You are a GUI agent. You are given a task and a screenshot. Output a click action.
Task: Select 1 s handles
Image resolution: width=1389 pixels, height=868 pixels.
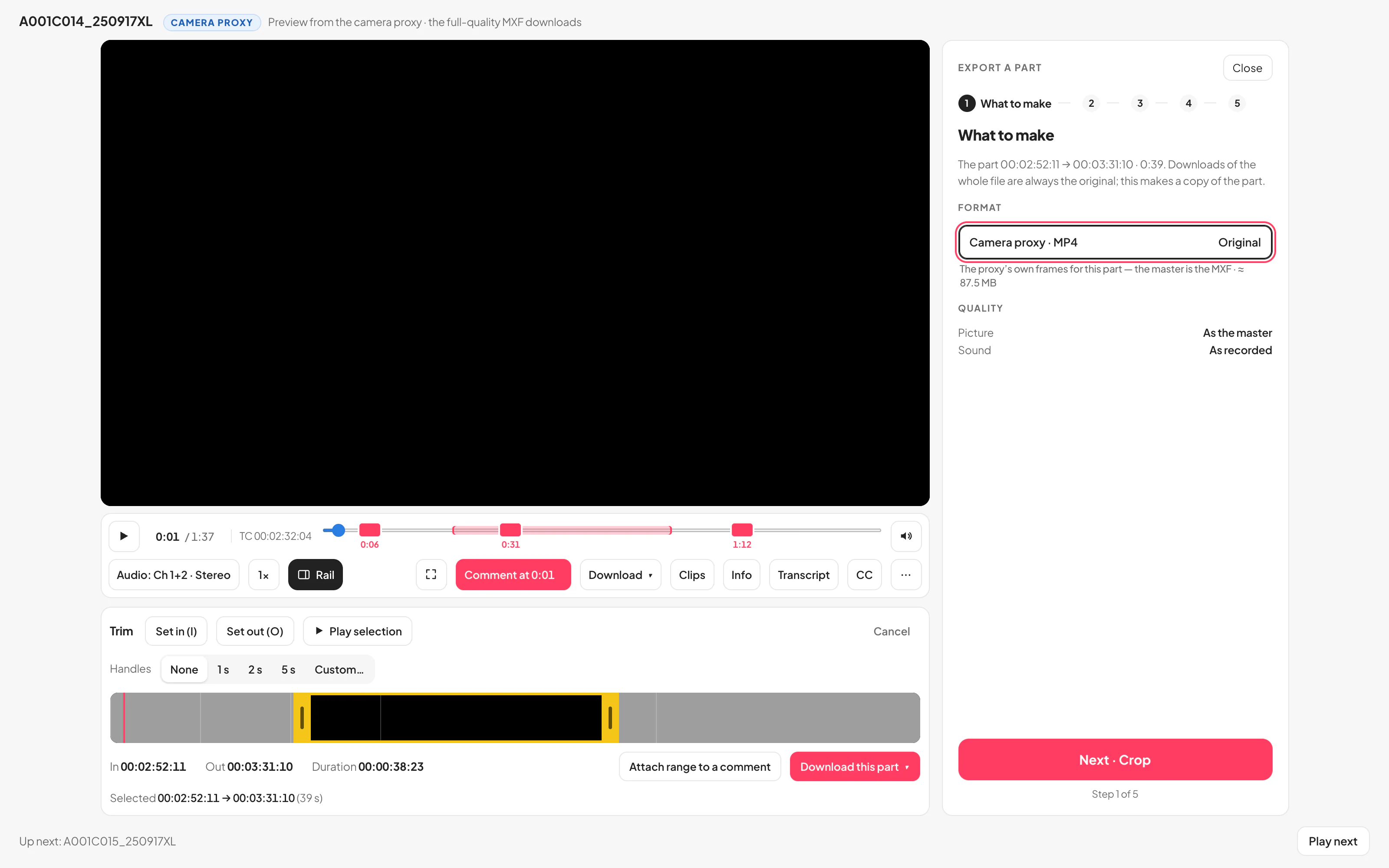click(223, 669)
